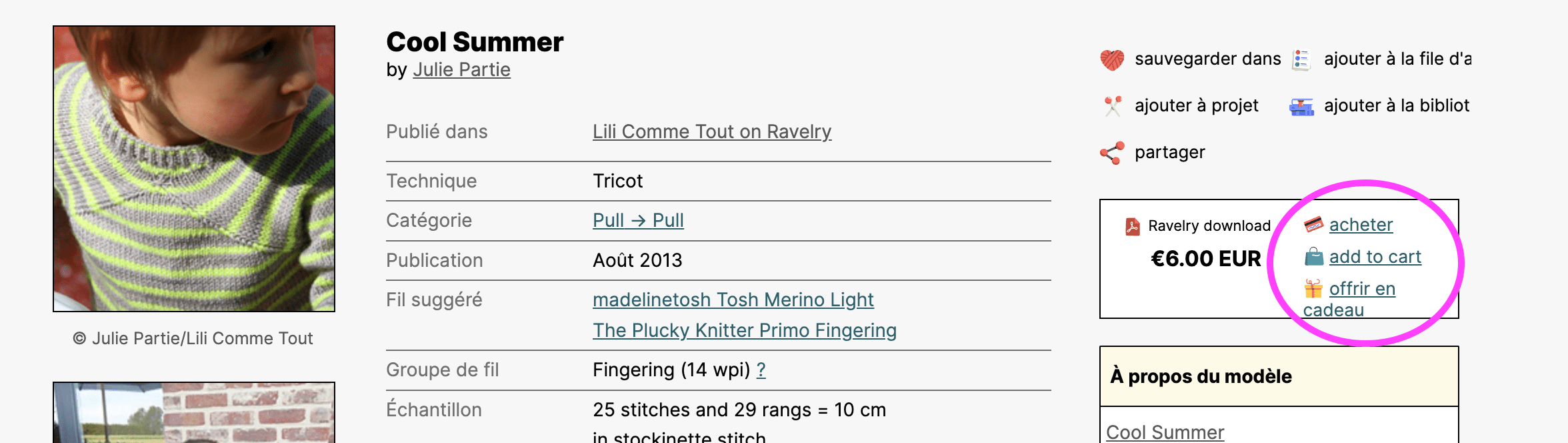Image resolution: width=1568 pixels, height=443 pixels.
Task: Open the Pull → Pull category link
Action: [638, 221]
